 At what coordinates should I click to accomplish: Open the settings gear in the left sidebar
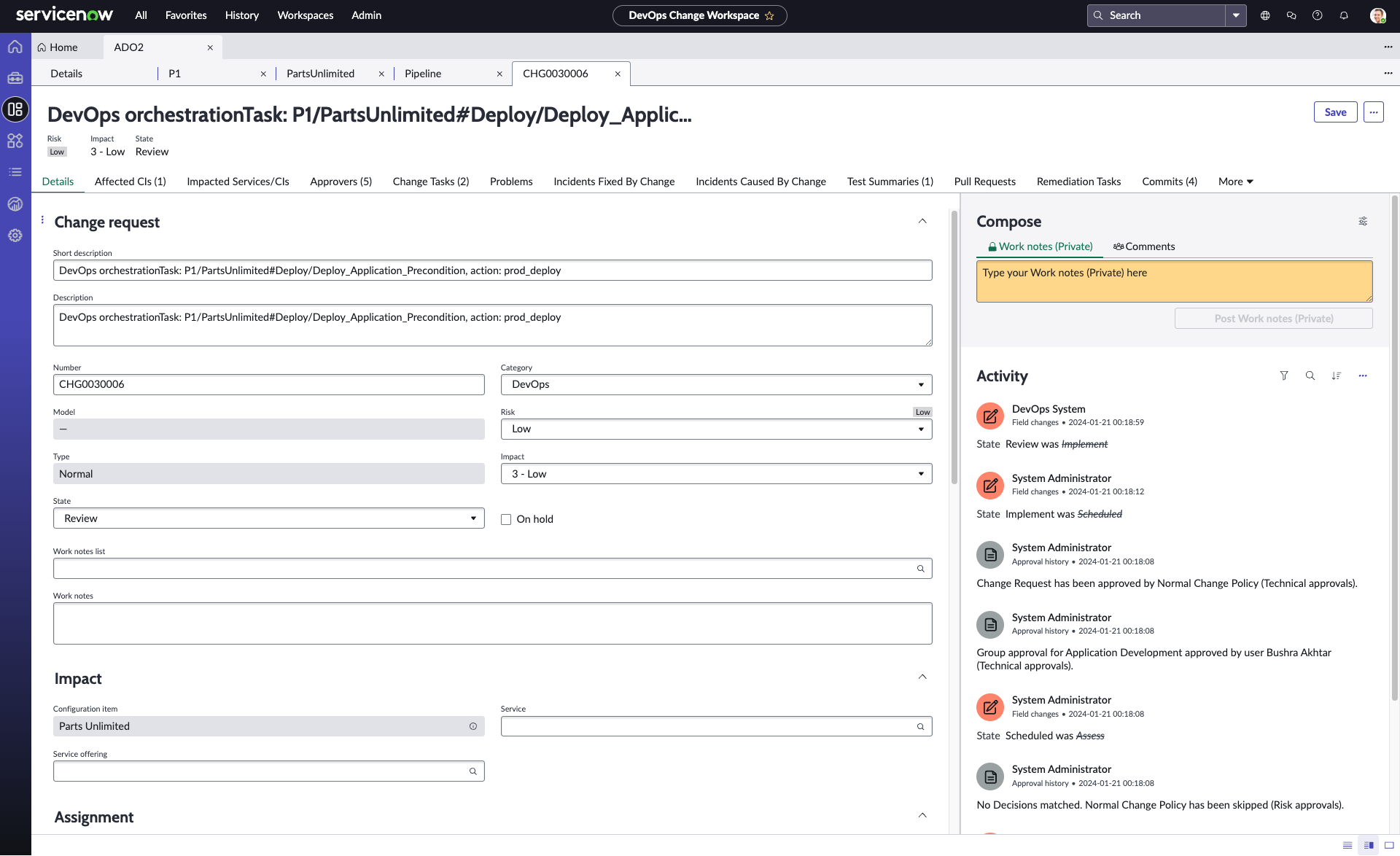click(x=15, y=236)
